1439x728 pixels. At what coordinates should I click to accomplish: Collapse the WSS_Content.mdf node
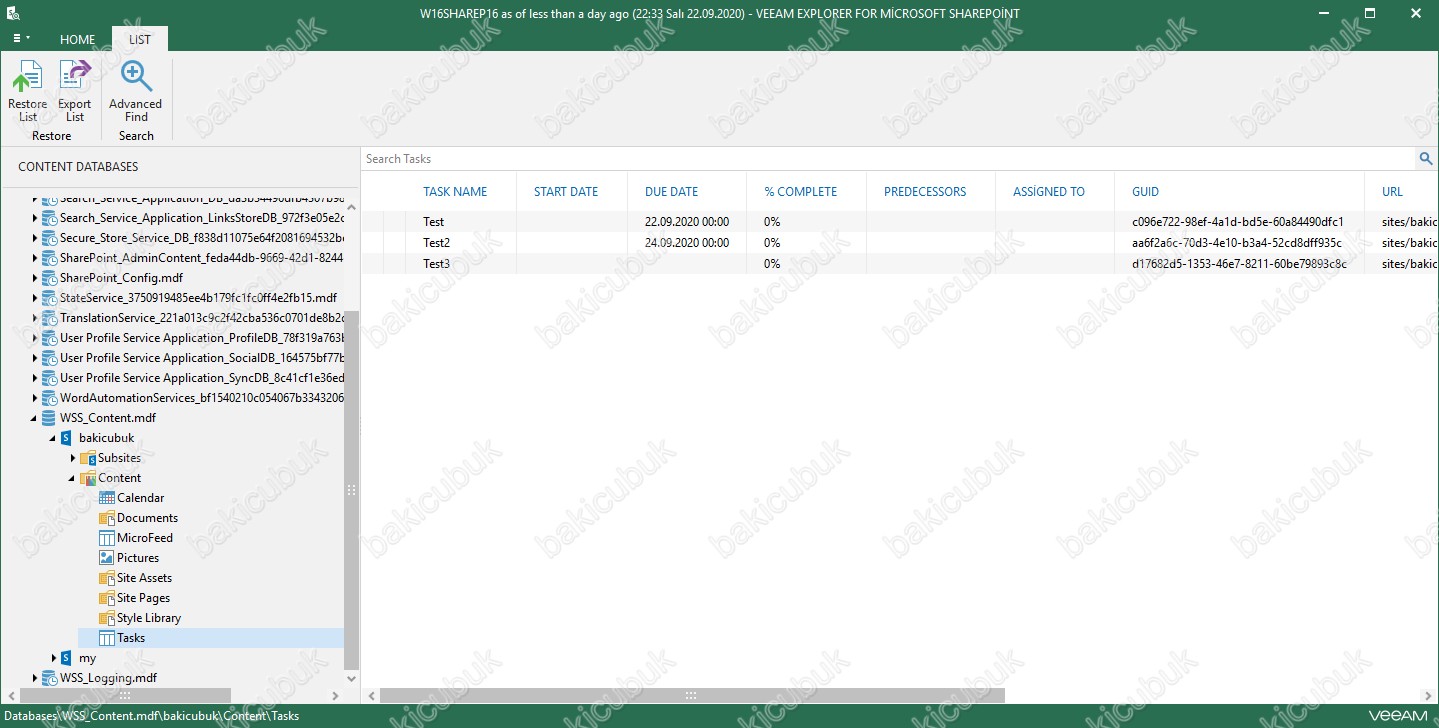coord(34,418)
